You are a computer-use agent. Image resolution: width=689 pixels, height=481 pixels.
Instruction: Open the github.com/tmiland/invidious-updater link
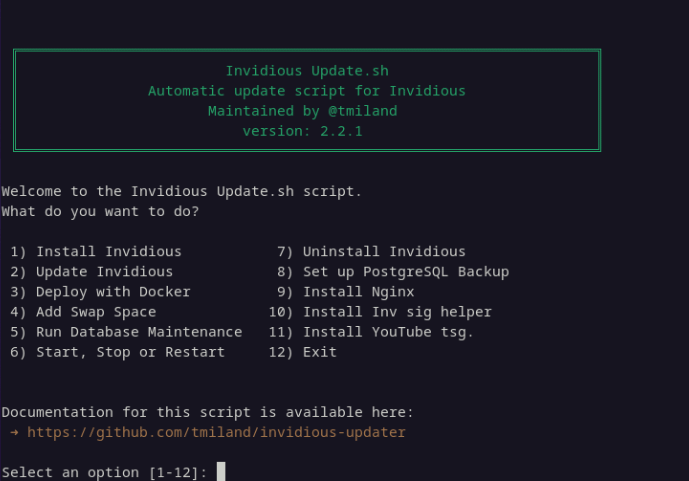click(216, 432)
